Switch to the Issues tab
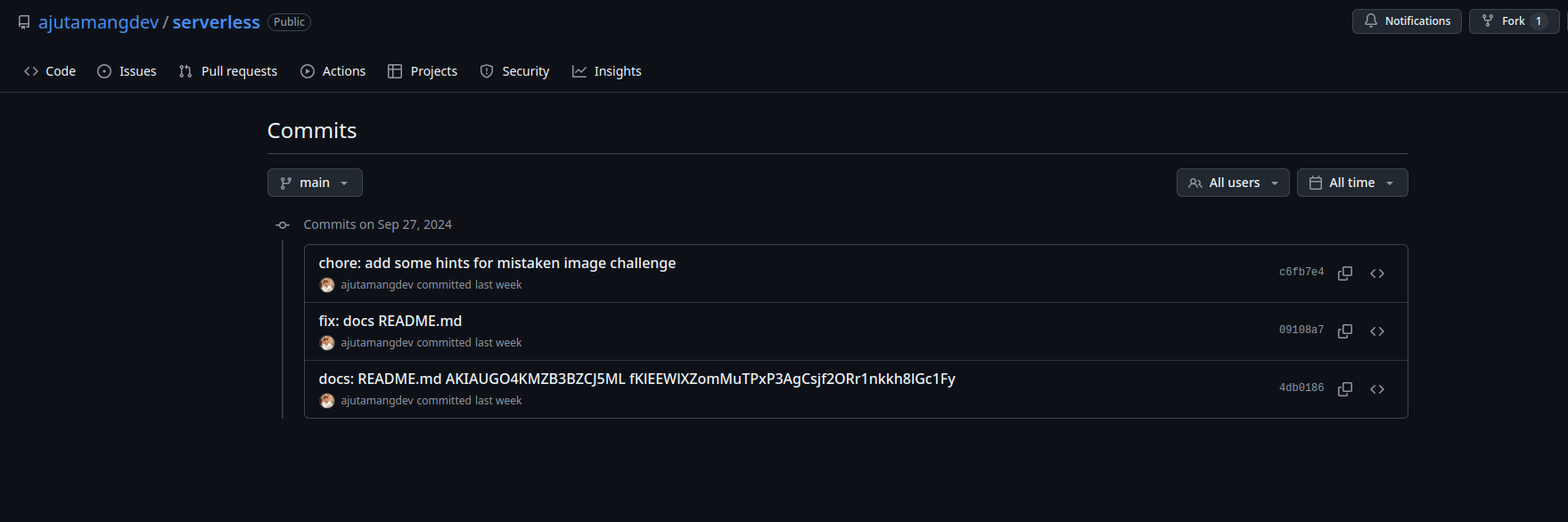 [127, 71]
